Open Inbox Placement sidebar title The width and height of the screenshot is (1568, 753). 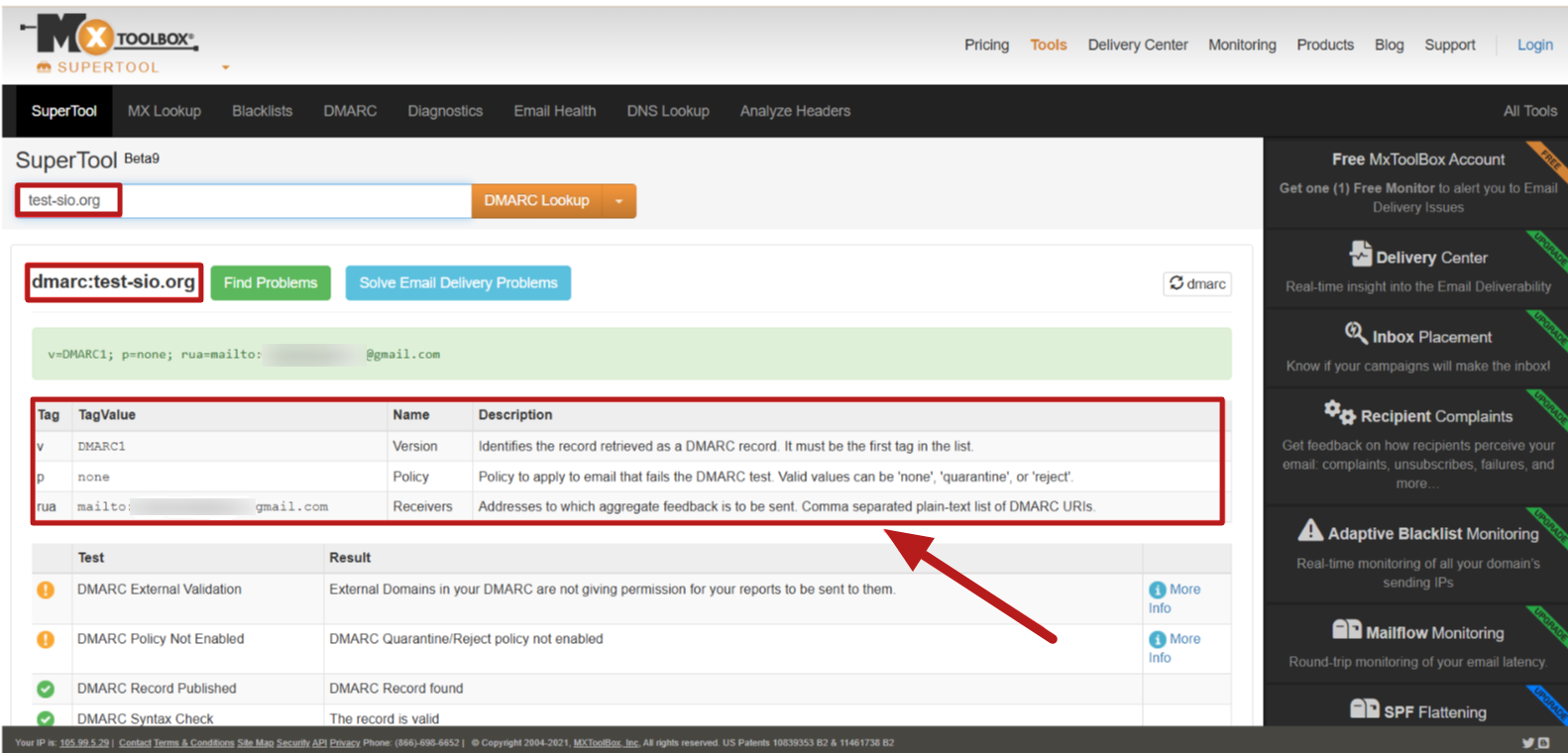tap(1431, 337)
